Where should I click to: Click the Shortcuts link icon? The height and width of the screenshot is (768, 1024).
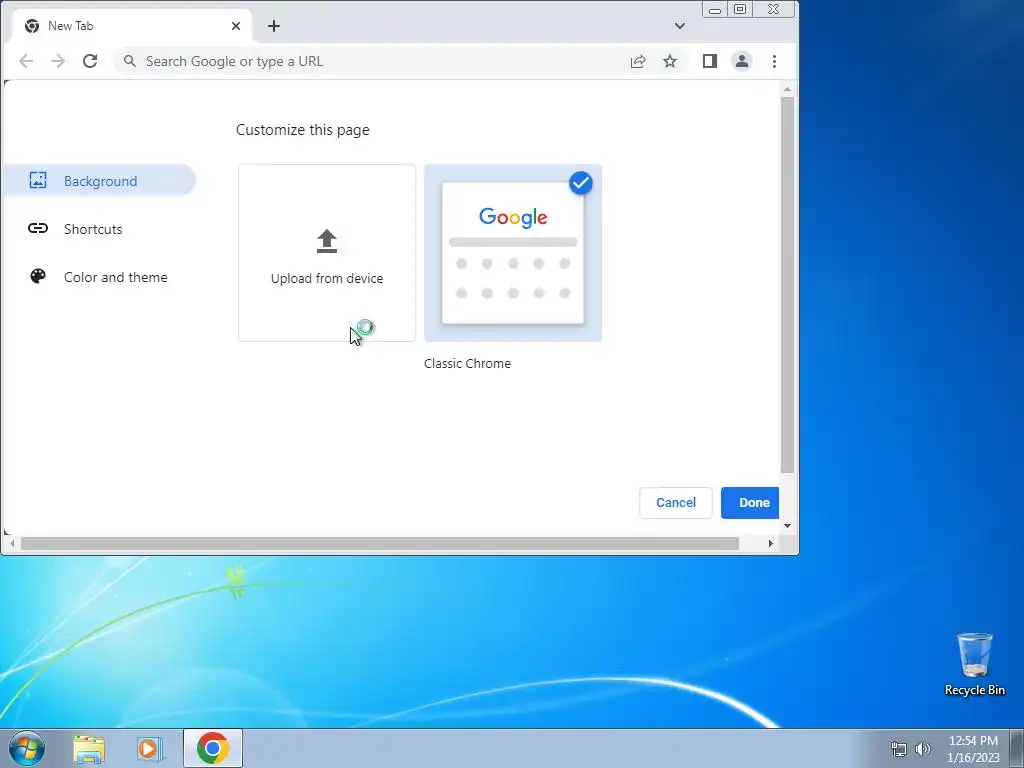[x=38, y=228]
